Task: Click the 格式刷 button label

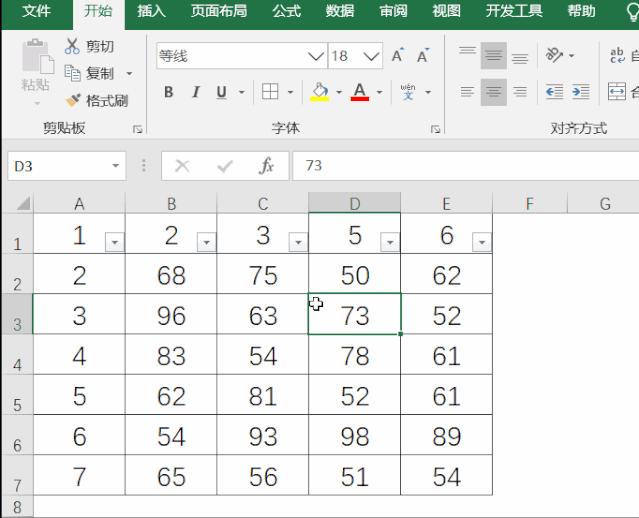Action: click(107, 101)
